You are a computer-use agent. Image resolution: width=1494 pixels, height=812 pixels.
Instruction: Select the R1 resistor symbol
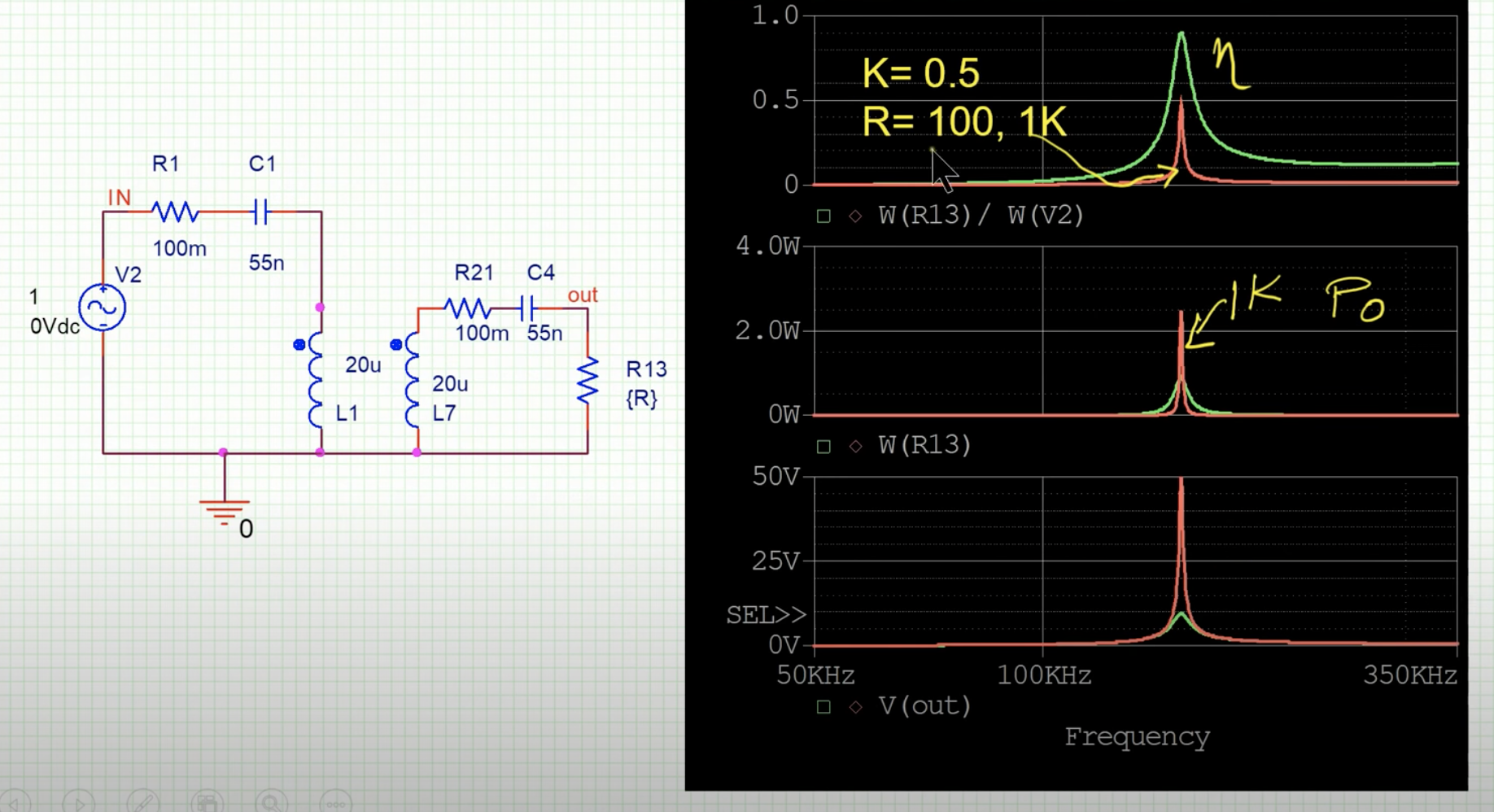click(175, 212)
